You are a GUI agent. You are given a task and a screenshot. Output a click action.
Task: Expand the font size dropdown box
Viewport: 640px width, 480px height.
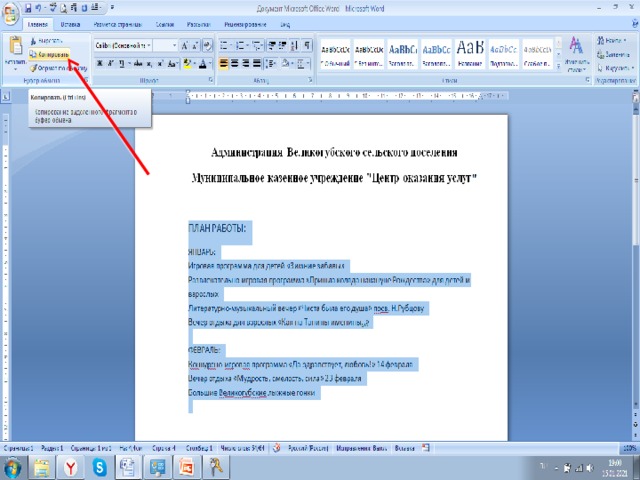177,45
